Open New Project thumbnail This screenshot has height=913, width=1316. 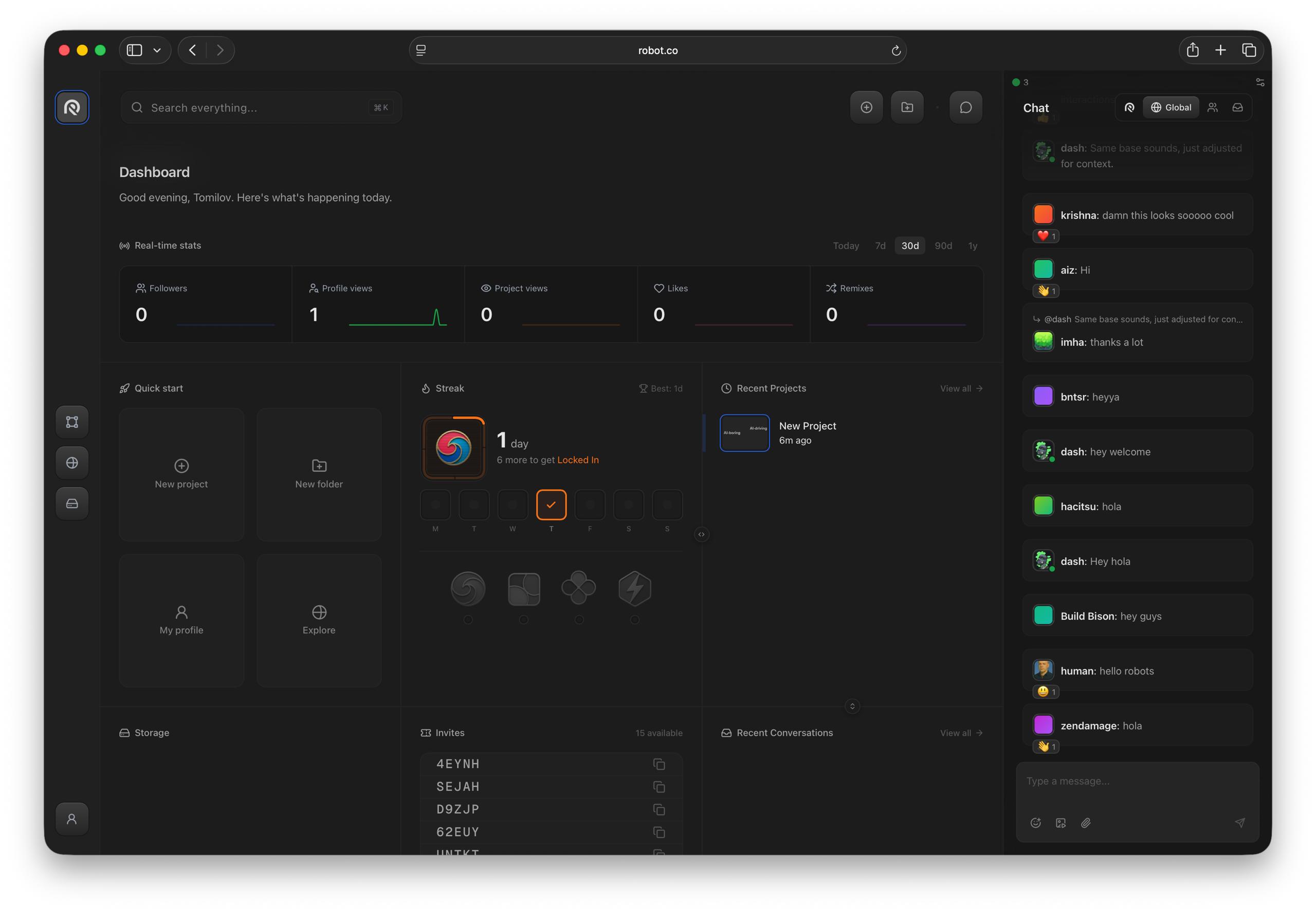click(x=745, y=433)
